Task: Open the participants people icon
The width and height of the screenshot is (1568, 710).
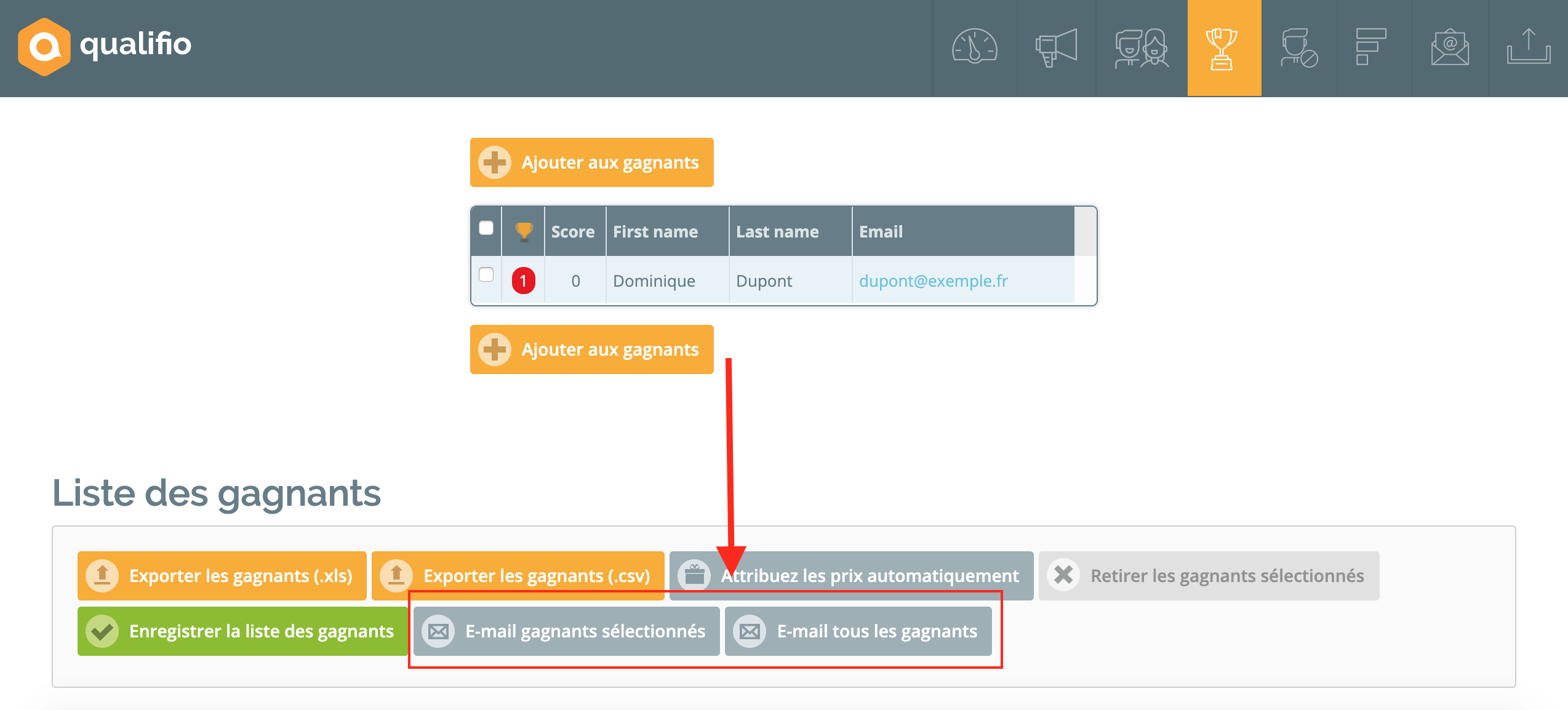Action: (1142, 47)
